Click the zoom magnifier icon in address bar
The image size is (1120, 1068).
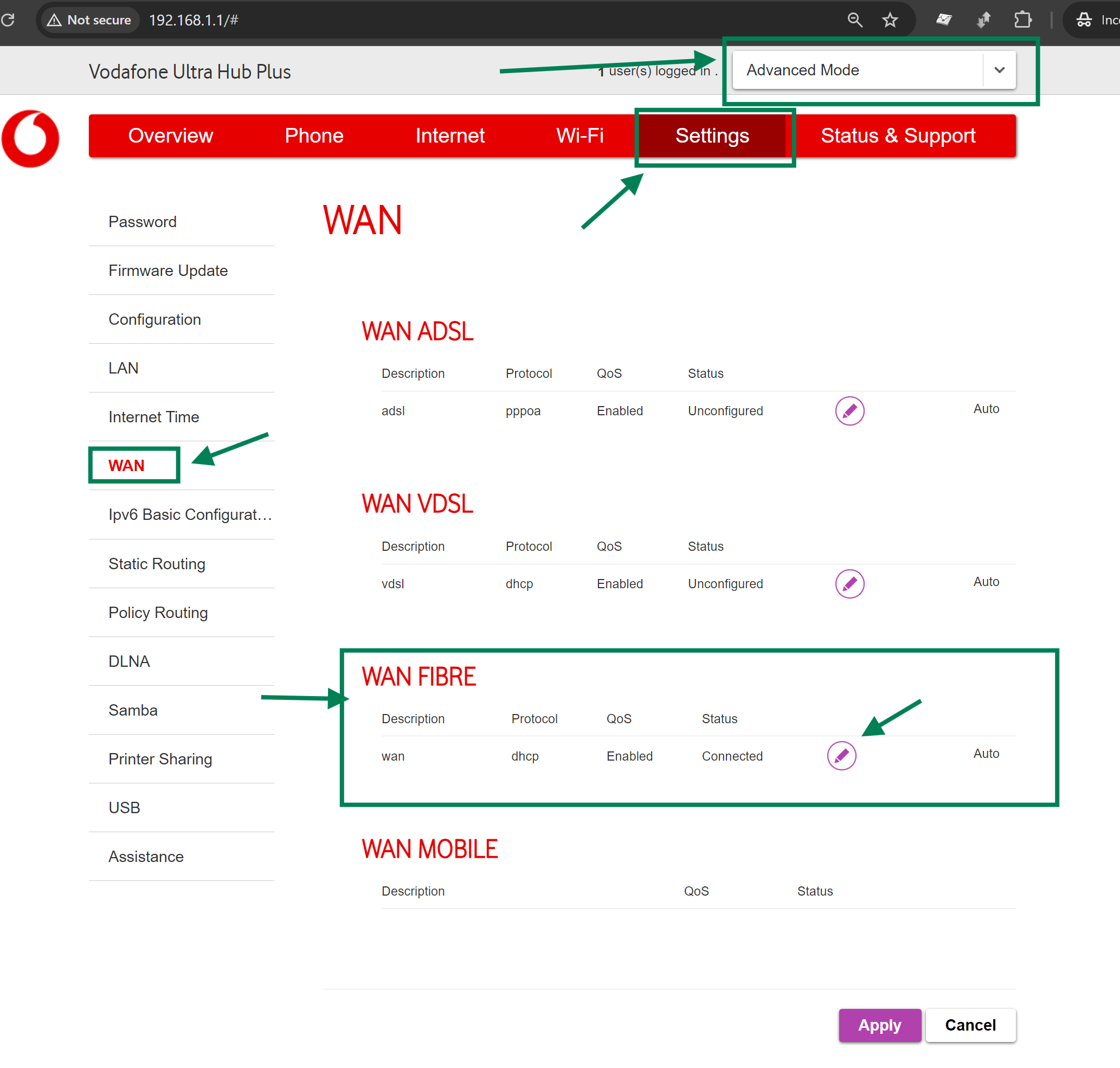855,20
